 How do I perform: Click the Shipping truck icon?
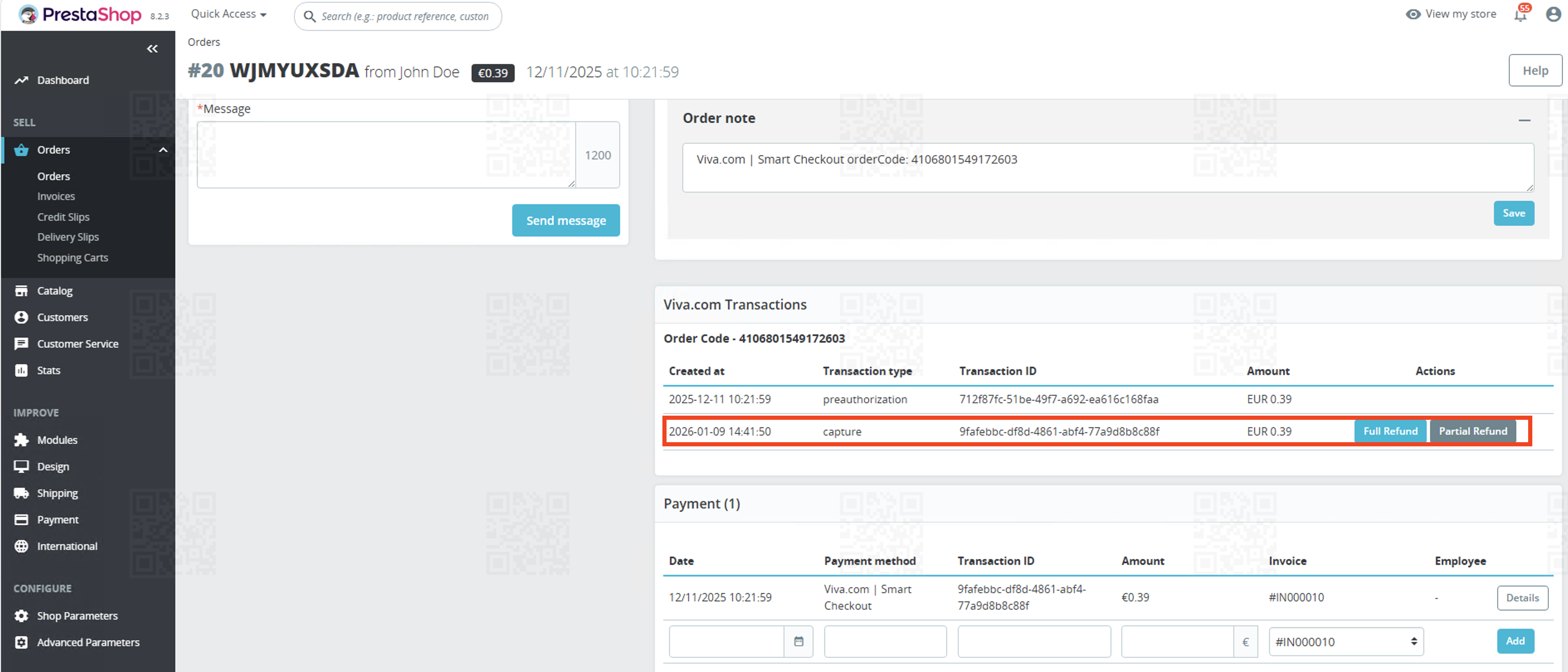click(x=21, y=493)
